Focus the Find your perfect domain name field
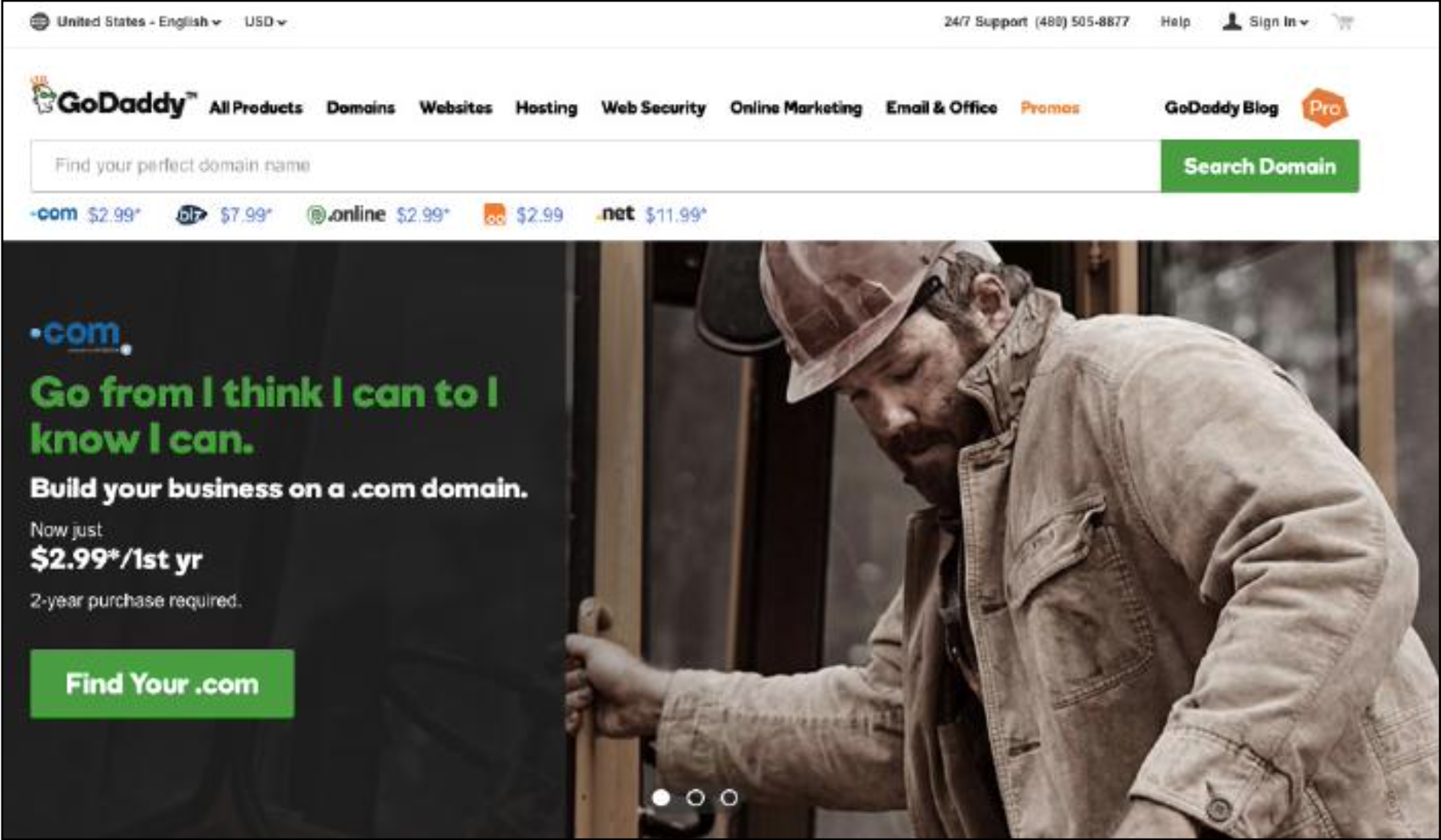The image size is (1441, 840). [x=595, y=166]
